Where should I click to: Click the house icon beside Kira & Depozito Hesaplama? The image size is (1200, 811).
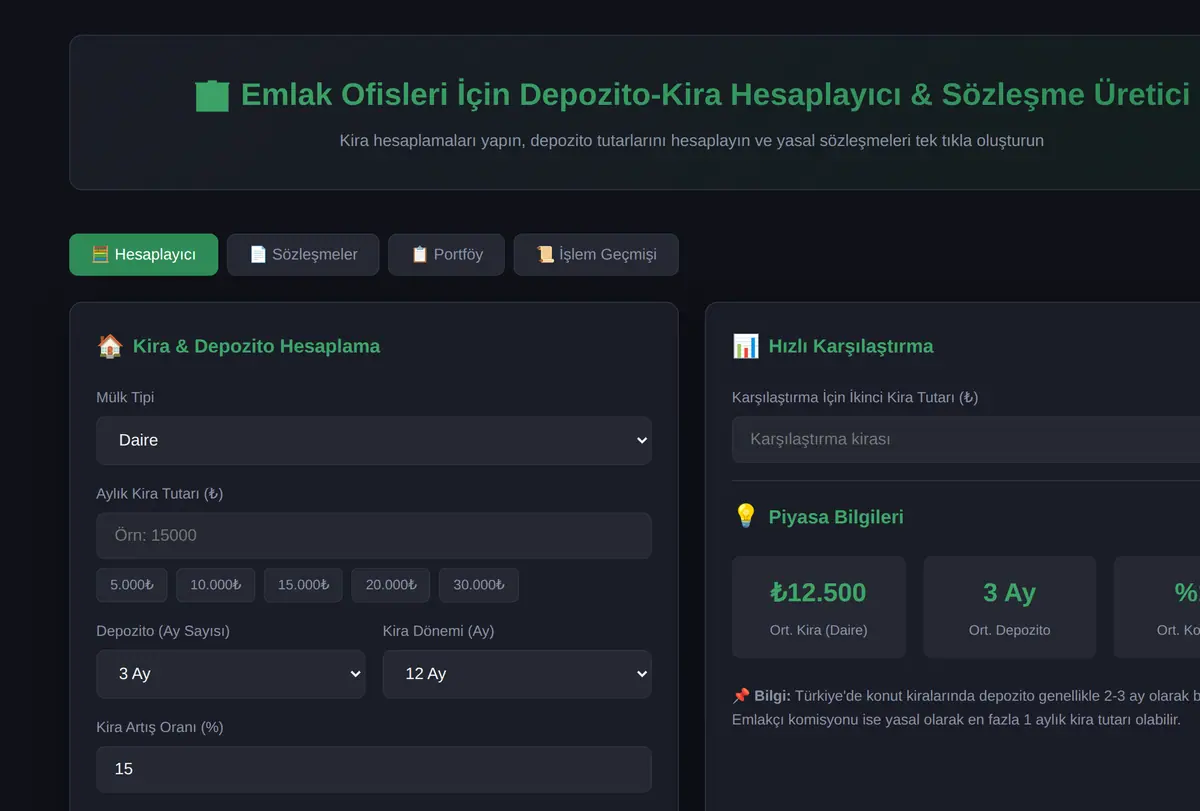(x=109, y=346)
